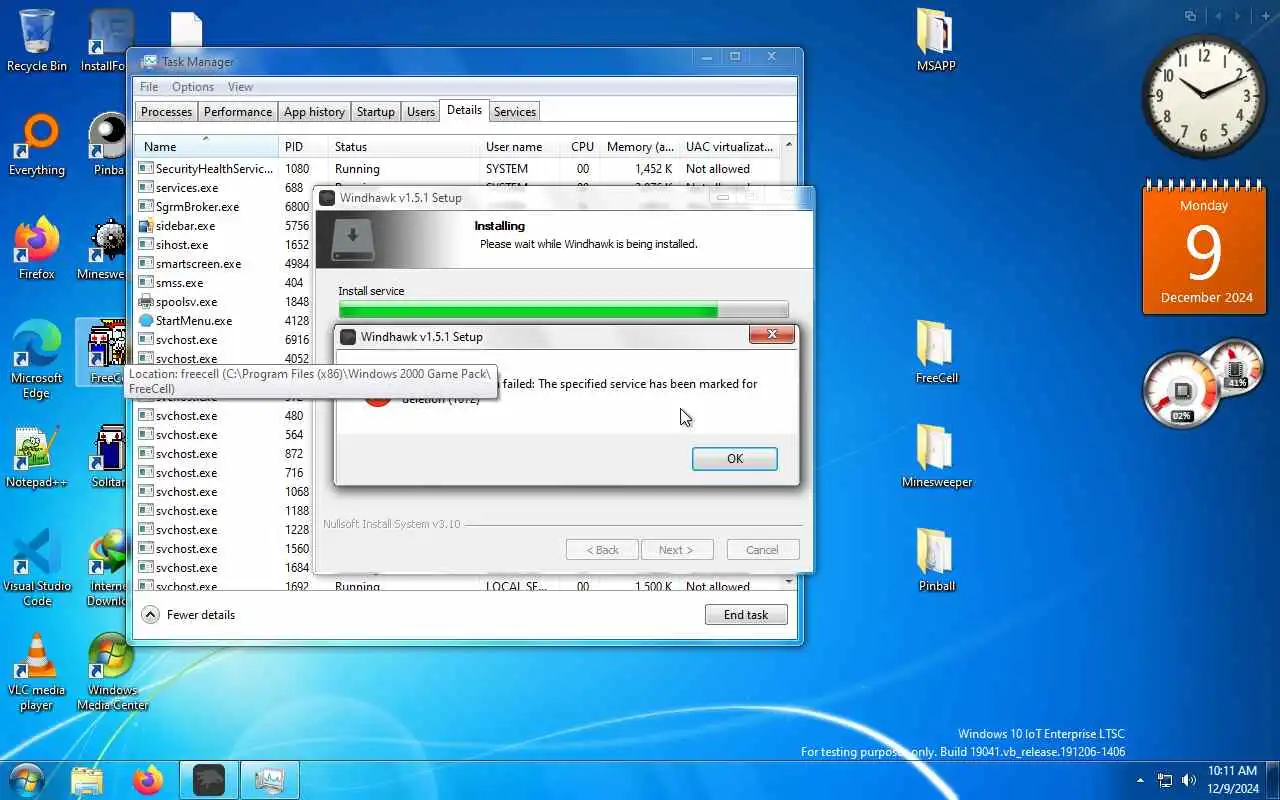
Task: Click the analog clock gadget
Action: pyautogui.click(x=1203, y=96)
